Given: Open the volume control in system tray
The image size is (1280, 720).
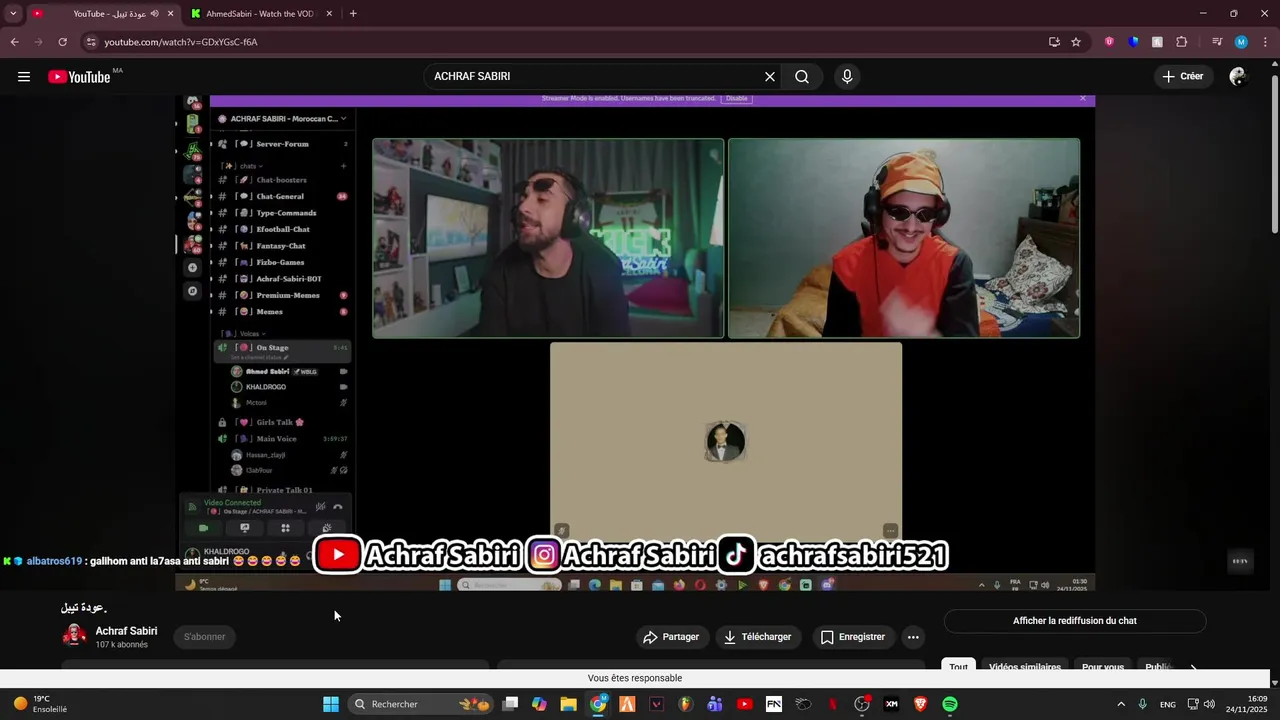Looking at the screenshot, I should click(1210, 704).
